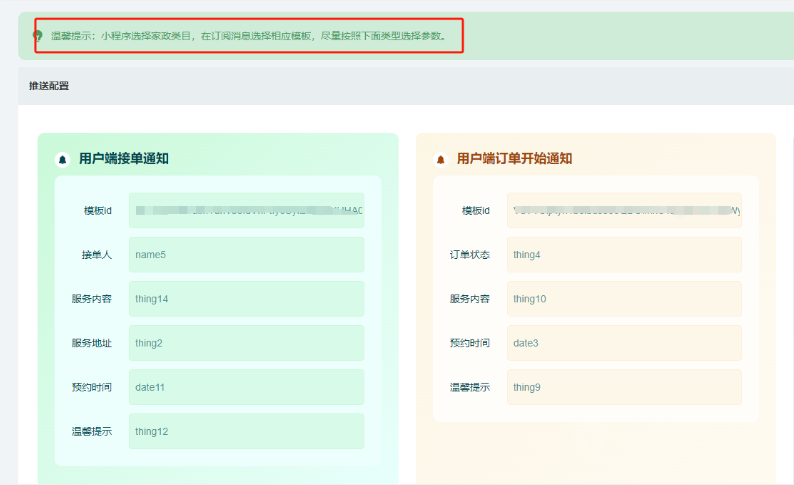Click the 接单人 input showing name5
Viewport: 794px width, 485px height.
[246, 255]
